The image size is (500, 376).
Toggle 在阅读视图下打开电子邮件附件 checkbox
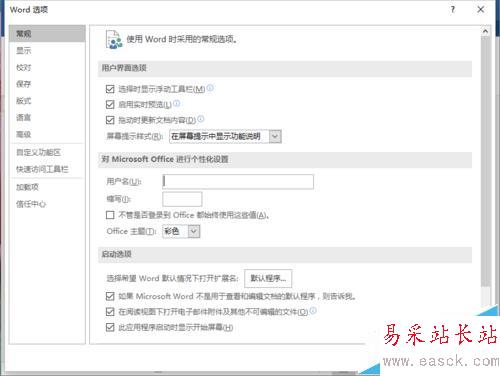click(110, 312)
